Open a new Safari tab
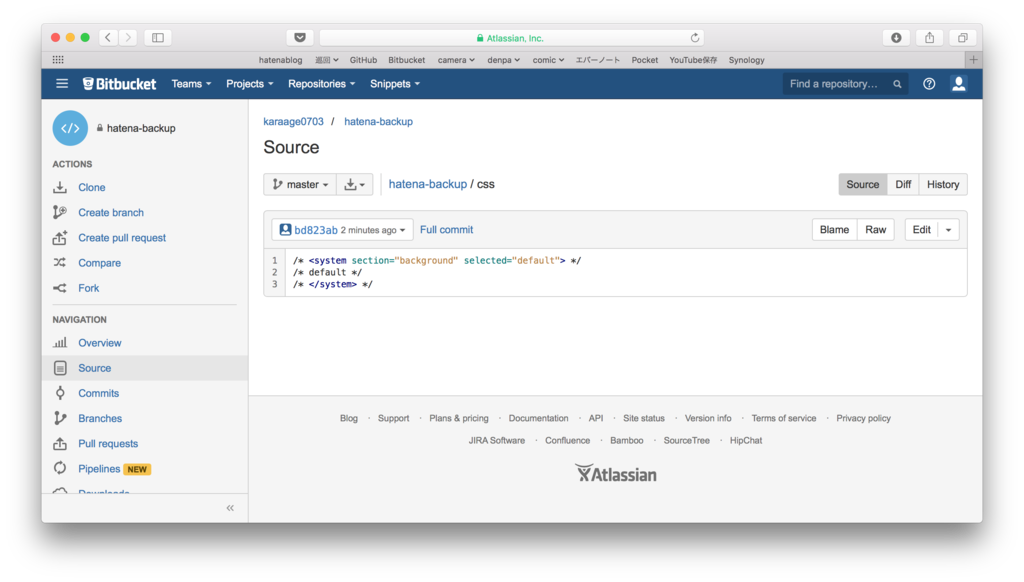The width and height of the screenshot is (1024, 582). [974, 60]
